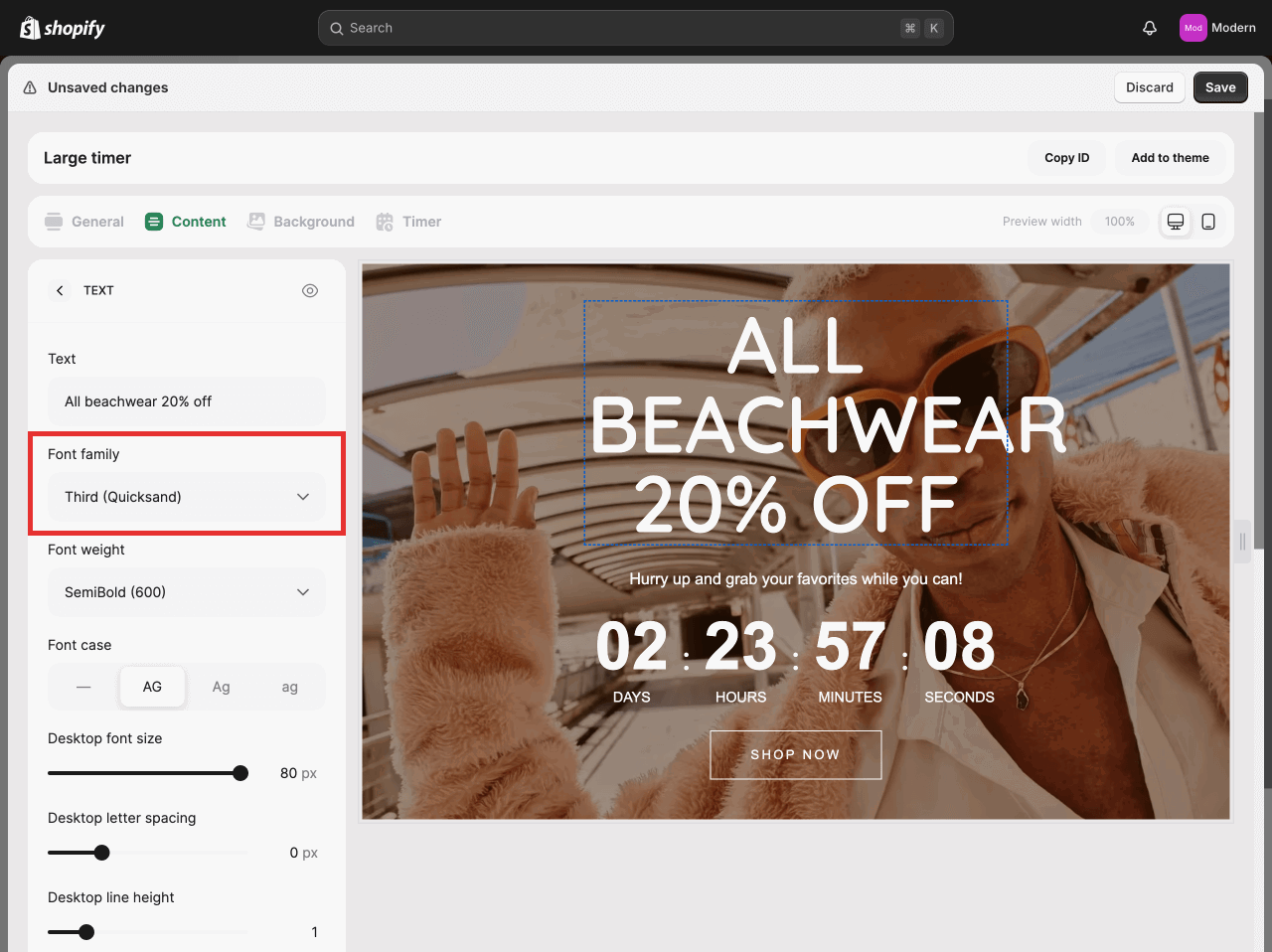
Task: Discard unsaved changes
Action: pyautogui.click(x=1149, y=87)
